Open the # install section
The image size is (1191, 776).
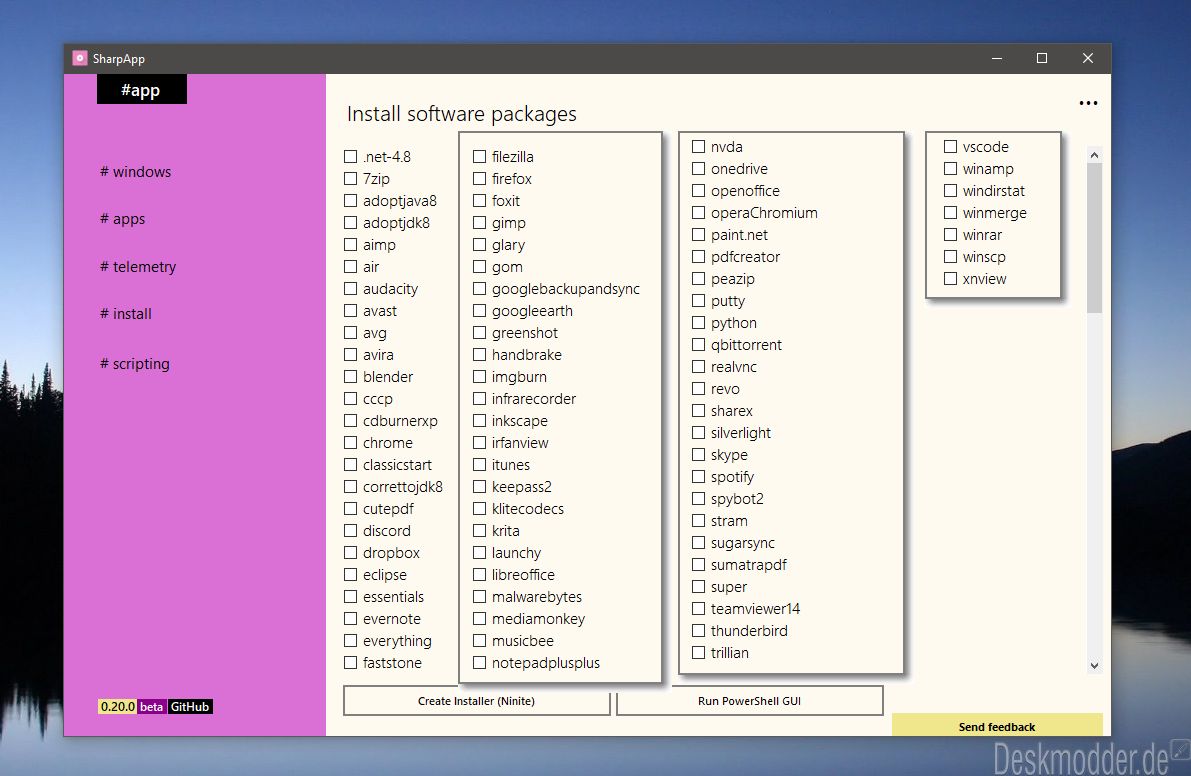(x=125, y=314)
